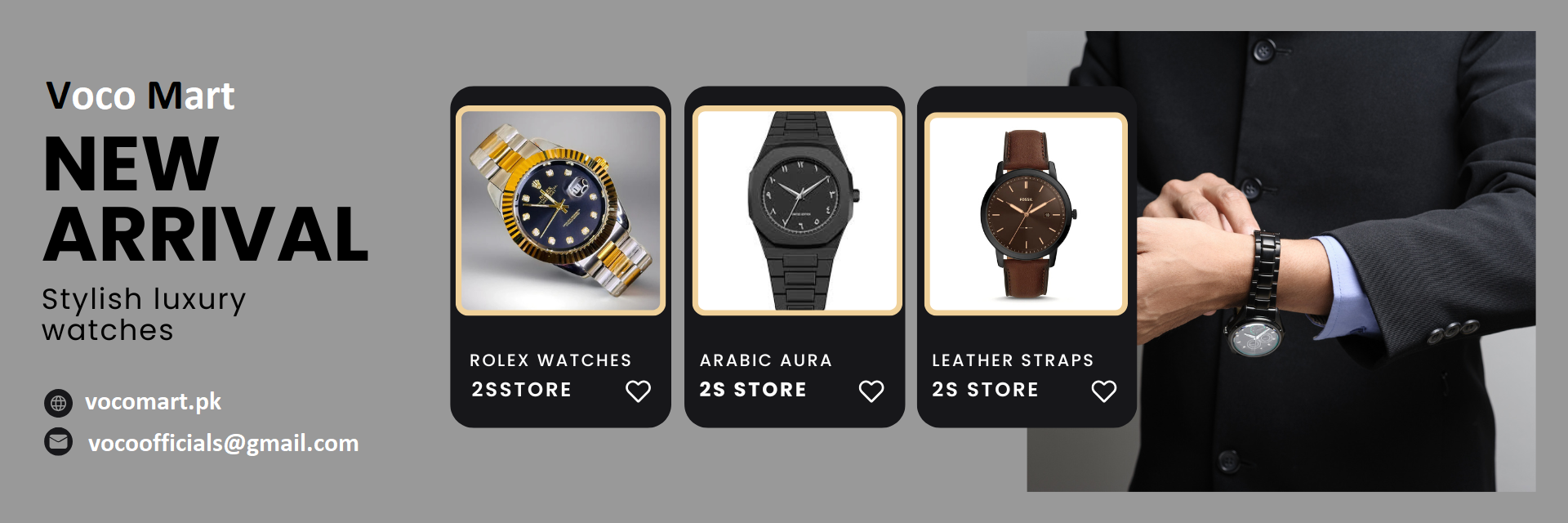Image resolution: width=1568 pixels, height=523 pixels.
Task: Click the Stylish luxury watches tagline
Action: [144, 315]
